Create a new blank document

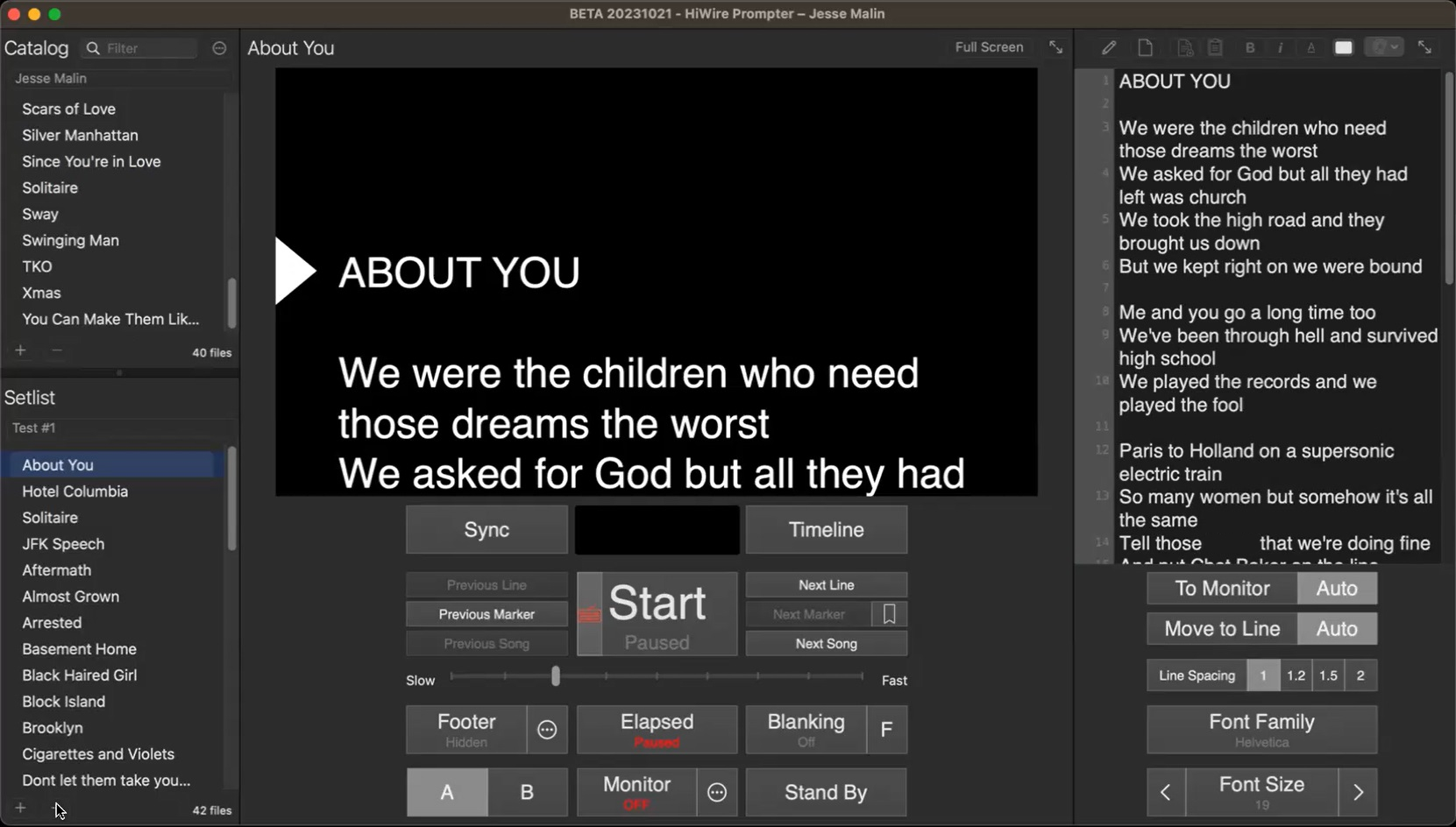coord(1145,47)
